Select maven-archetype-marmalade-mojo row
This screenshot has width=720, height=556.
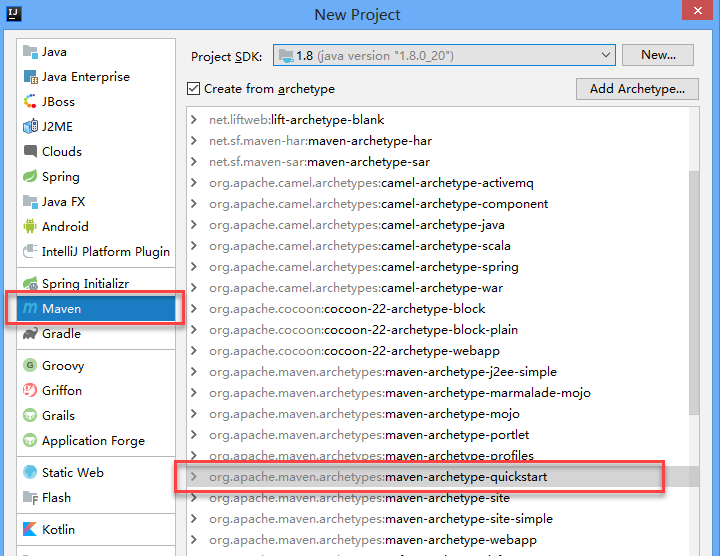coord(438,393)
